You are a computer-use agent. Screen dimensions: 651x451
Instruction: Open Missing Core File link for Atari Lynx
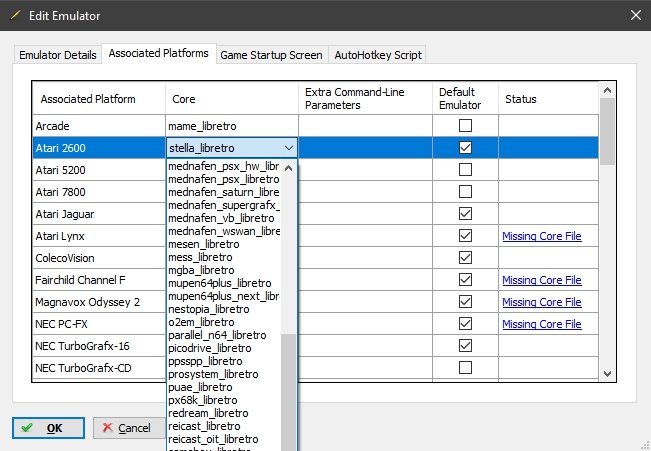point(541,236)
